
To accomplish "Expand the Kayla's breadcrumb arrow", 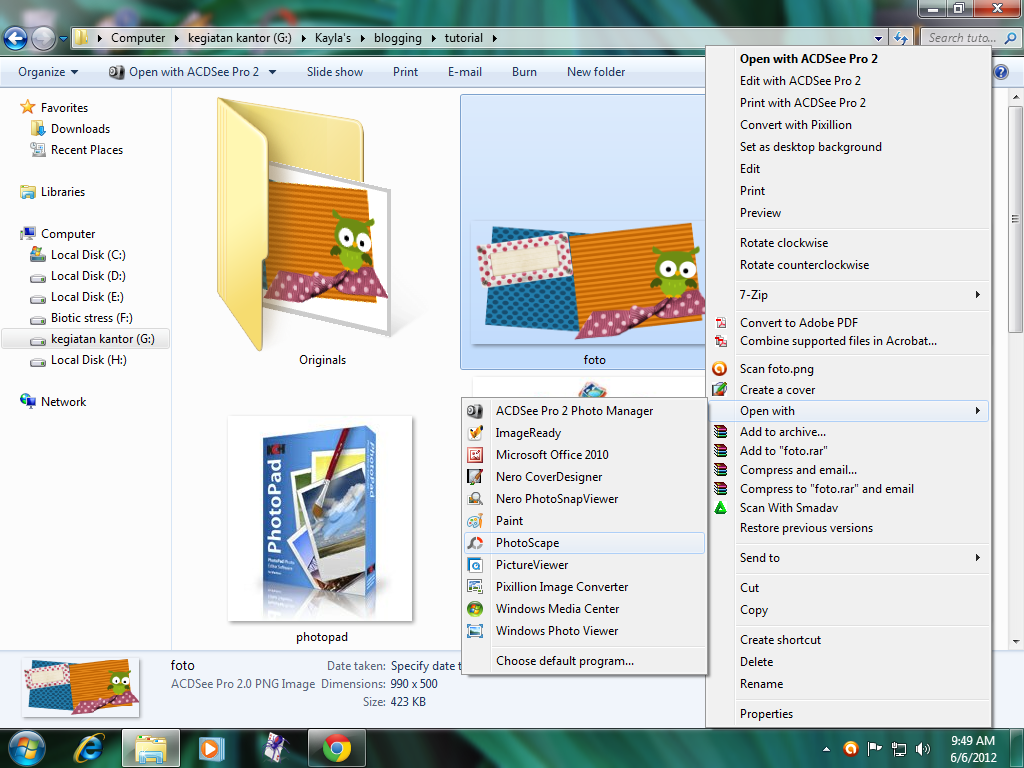I will coord(362,38).
